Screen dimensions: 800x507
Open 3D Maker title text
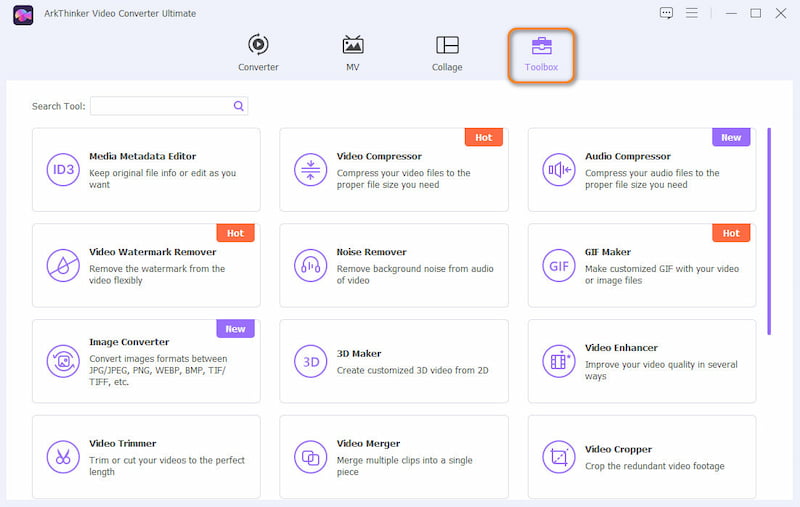coord(359,353)
